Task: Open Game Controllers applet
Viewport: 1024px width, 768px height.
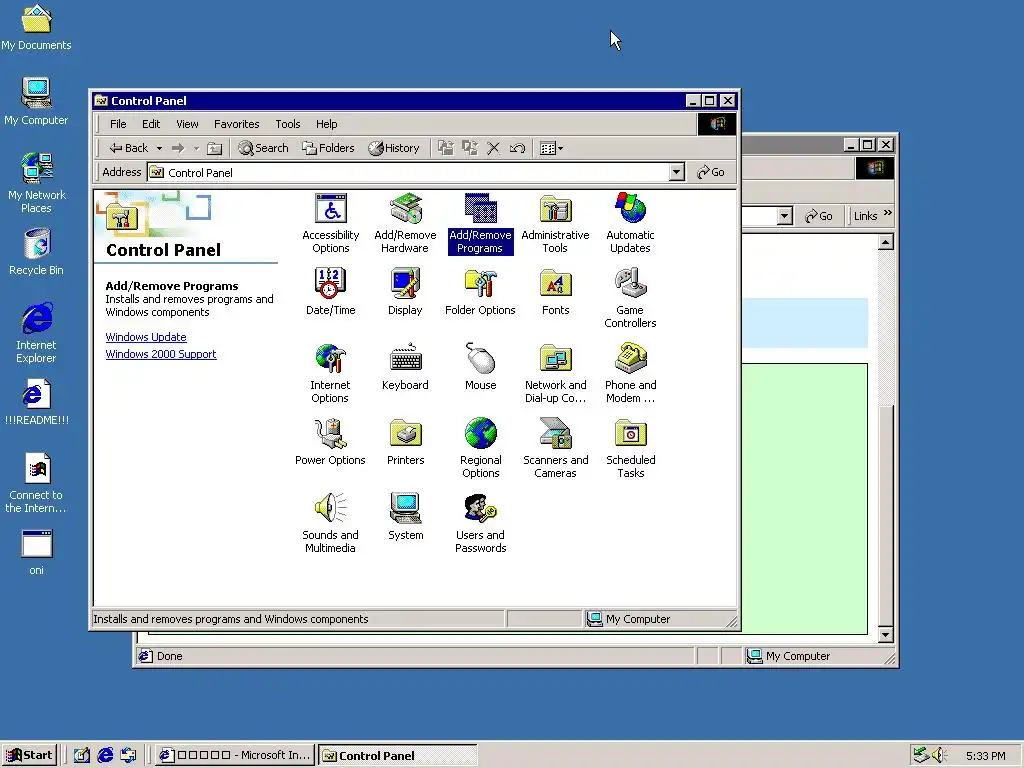Action: click(x=630, y=298)
